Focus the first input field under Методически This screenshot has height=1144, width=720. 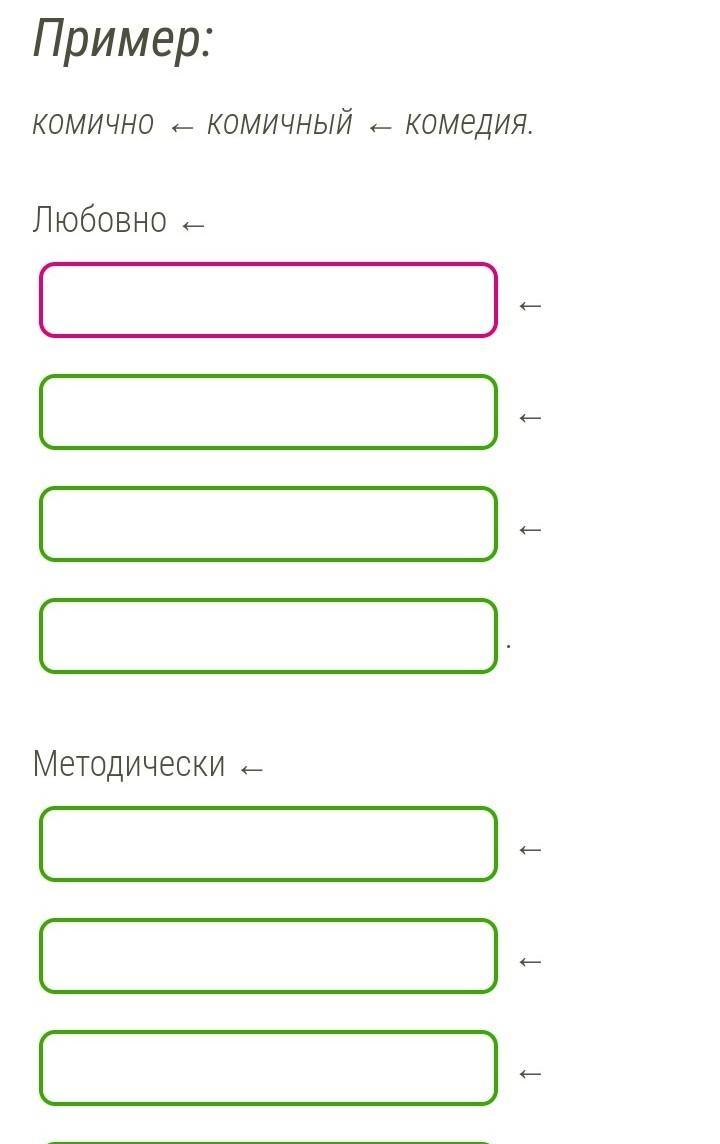(x=268, y=844)
